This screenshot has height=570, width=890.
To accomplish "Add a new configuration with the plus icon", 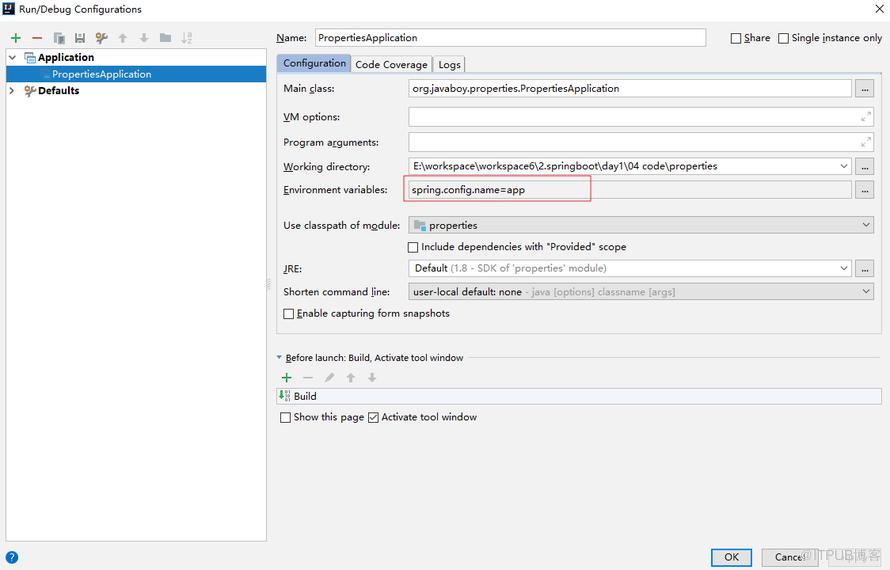I will (16, 38).
